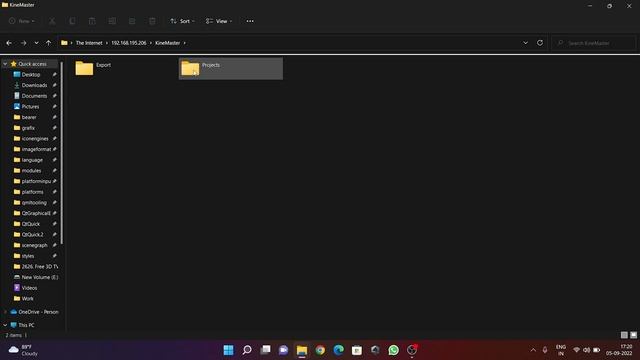Open the bearer folder in sidebar
Screen dimensions: 640x360
tap(29, 117)
